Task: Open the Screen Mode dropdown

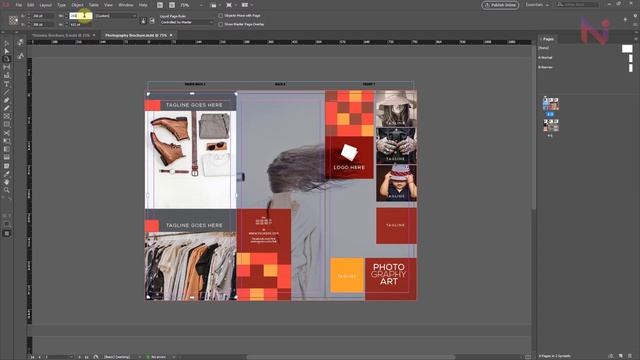Action: coord(231,5)
